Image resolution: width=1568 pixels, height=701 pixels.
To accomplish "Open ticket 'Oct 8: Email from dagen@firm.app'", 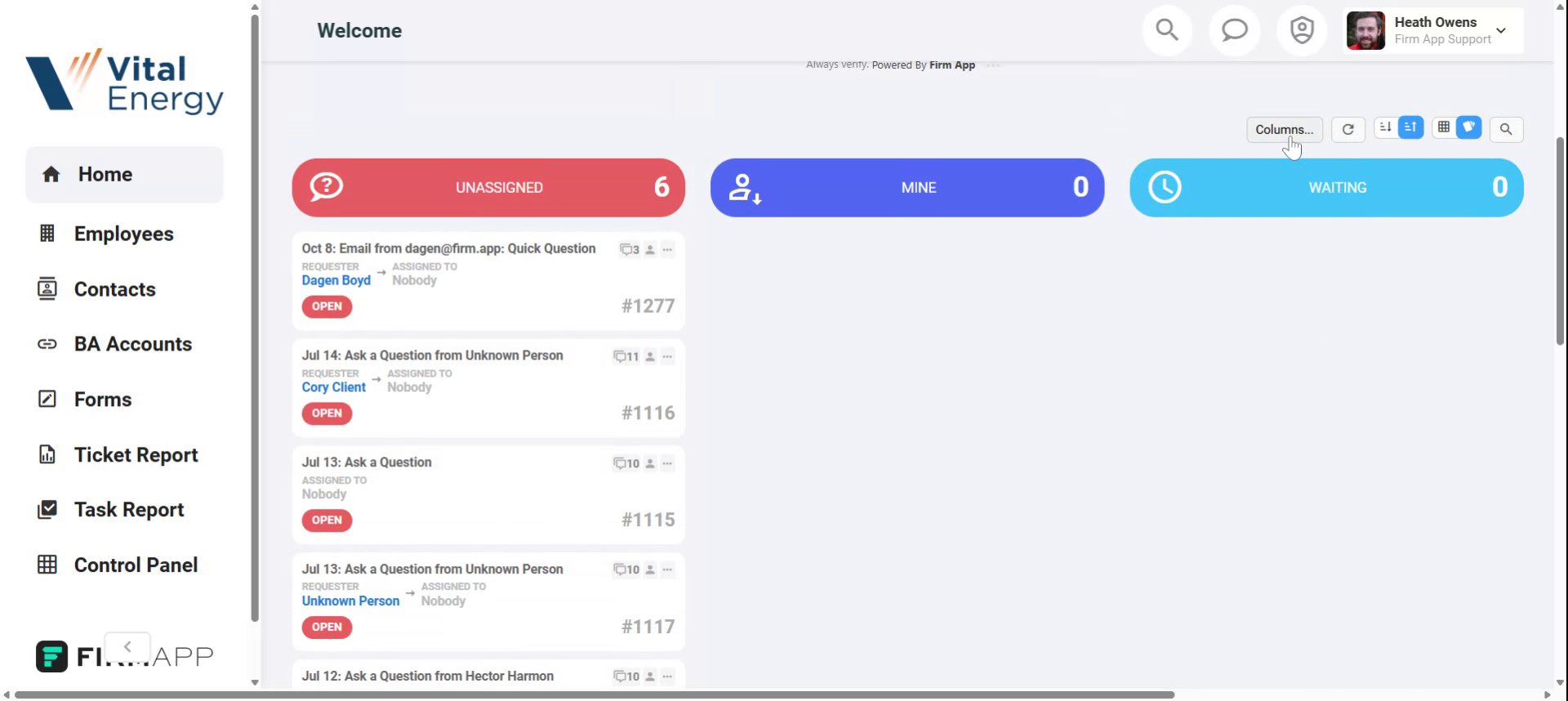I will (x=448, y=248).
